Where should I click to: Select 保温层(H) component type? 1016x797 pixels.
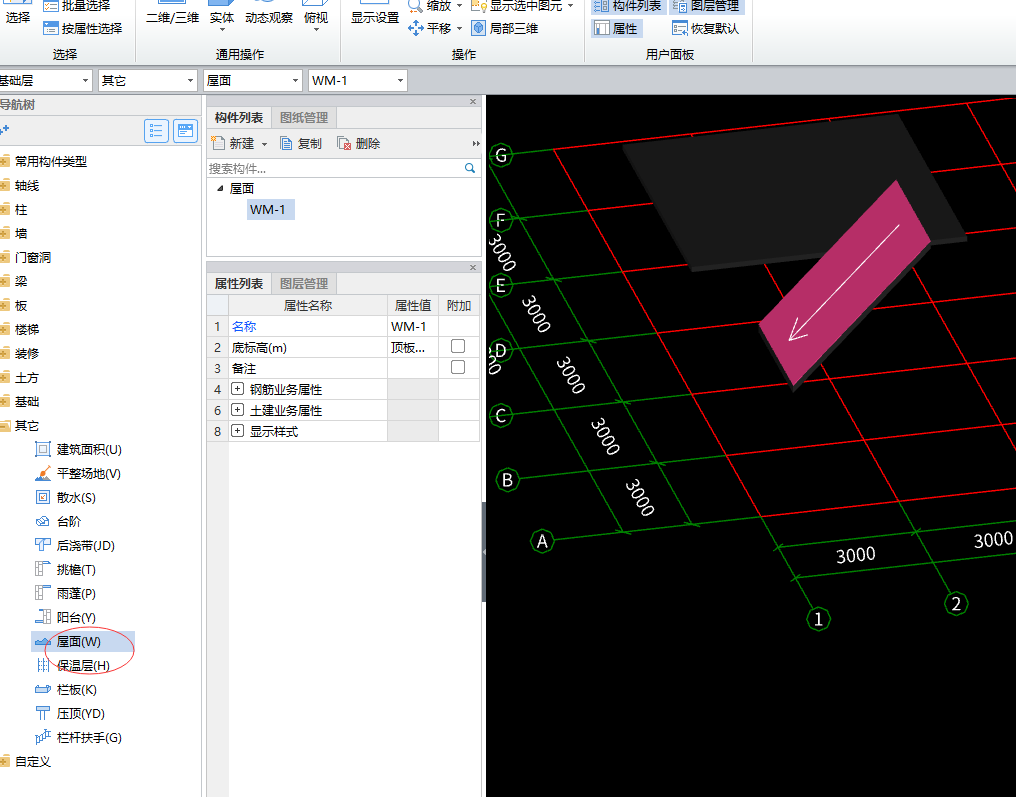click(73, 665)
